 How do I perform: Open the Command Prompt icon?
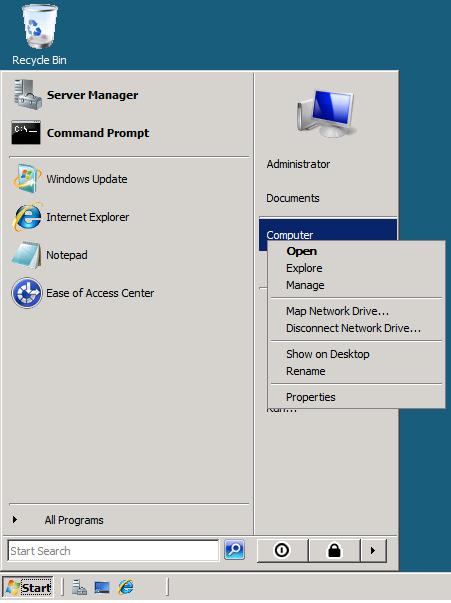pyautogui.click(x=26, y=133)
